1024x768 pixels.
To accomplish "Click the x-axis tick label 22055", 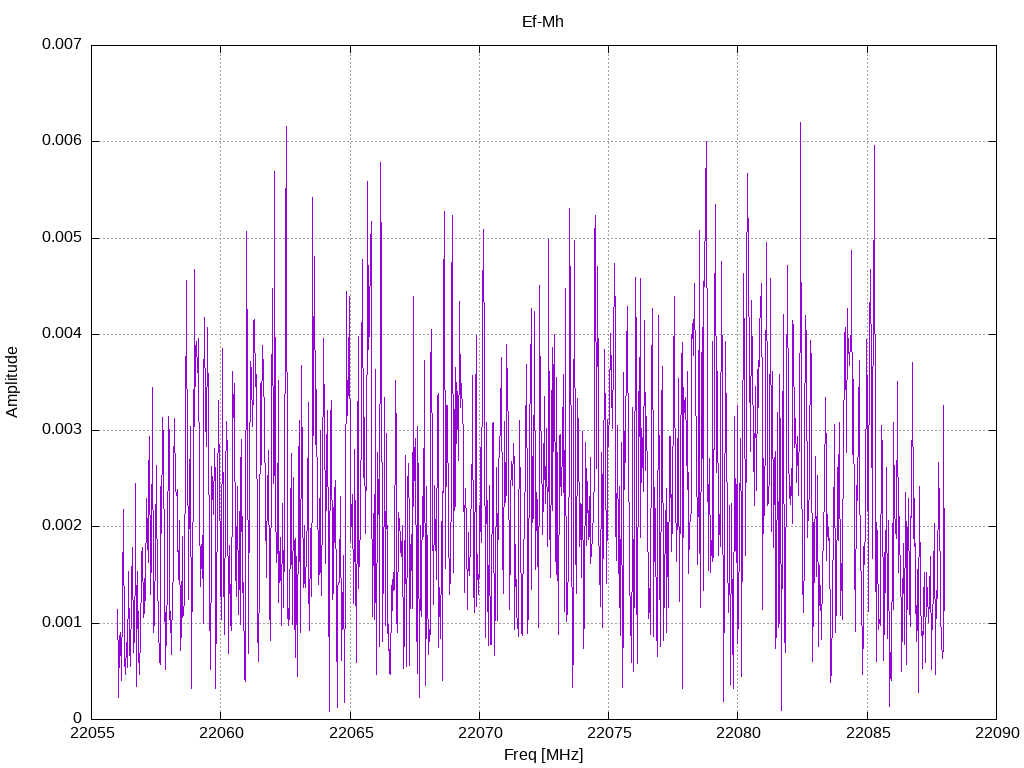I will tap(91, 733).
